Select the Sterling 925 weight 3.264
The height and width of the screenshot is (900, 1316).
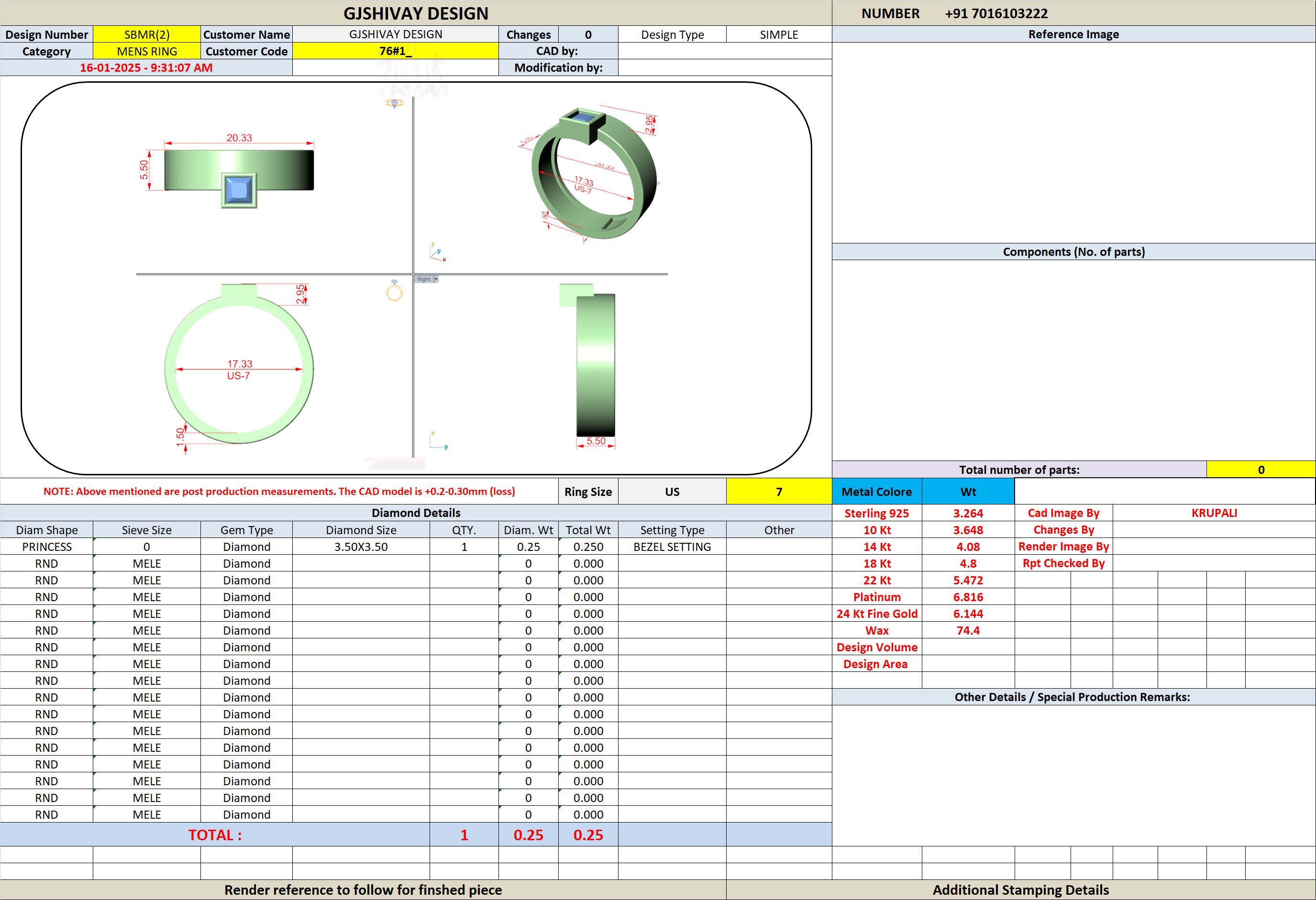click(968, 513)
